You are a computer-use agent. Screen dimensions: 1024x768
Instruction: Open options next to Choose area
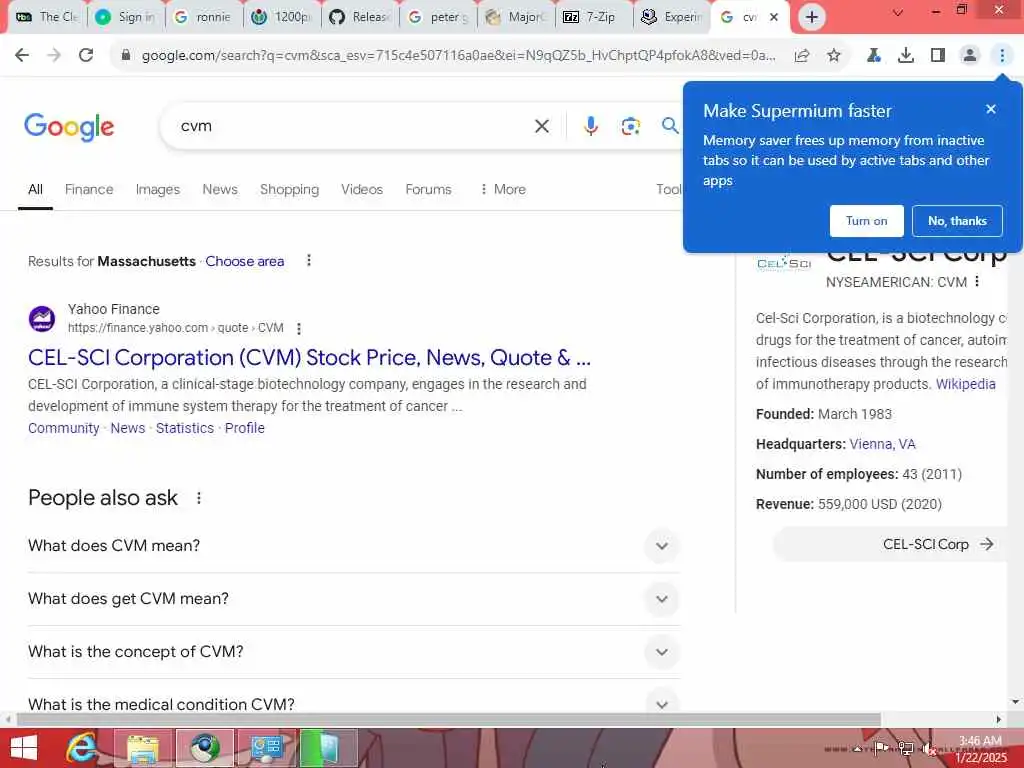[x=309, y=261]
